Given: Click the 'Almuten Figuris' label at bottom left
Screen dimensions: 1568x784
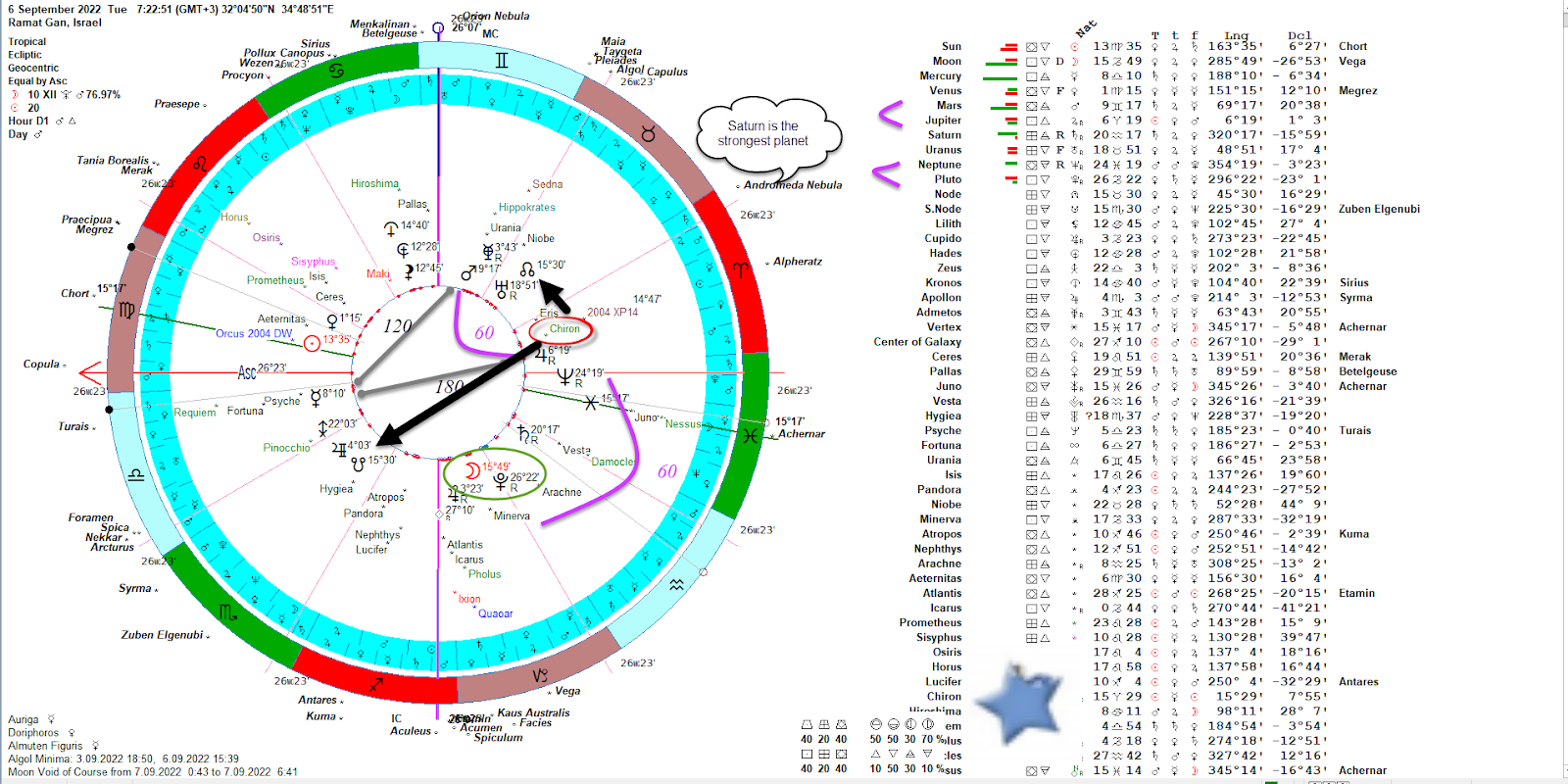Looking at the screenshot, I should tap(45, 746).
